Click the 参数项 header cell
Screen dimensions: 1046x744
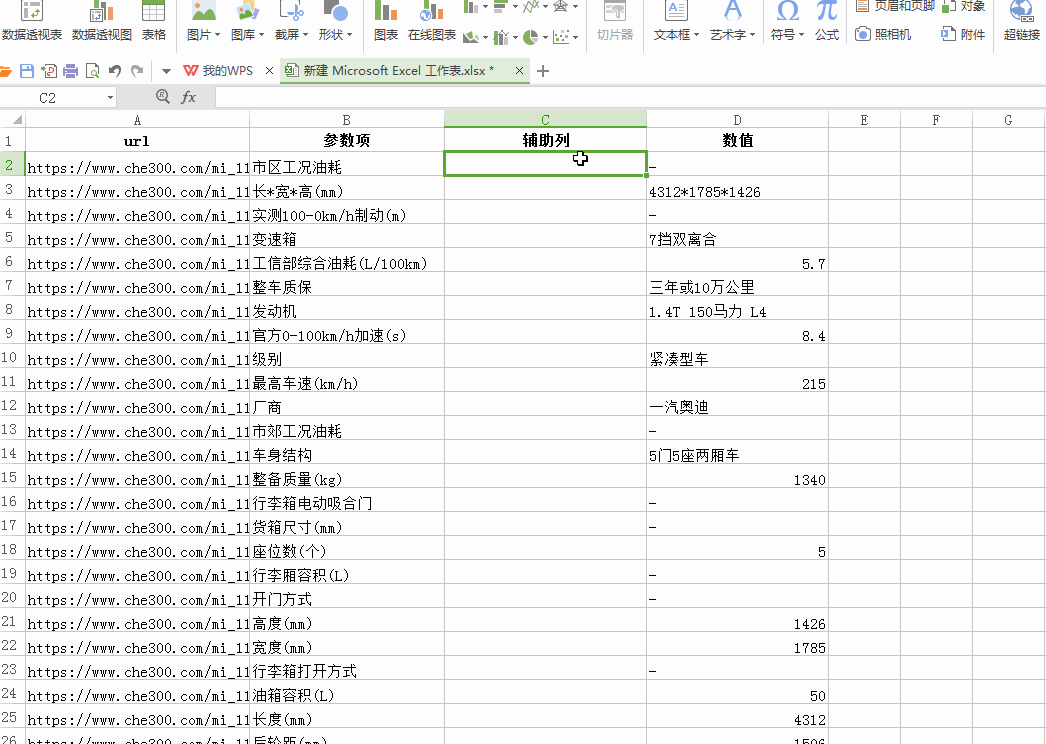point(346,140)
